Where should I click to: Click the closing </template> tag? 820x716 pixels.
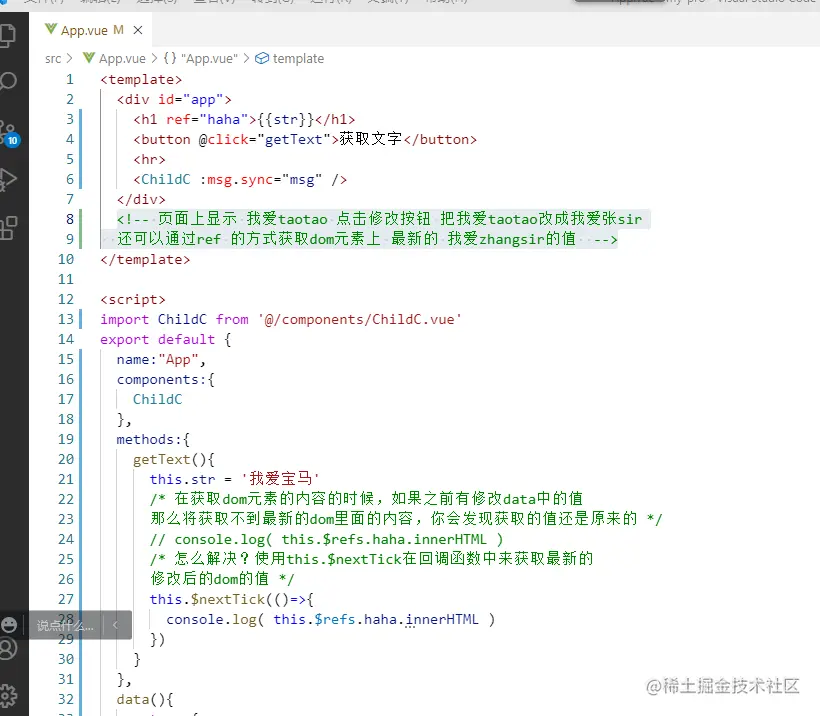pos(145,259)
